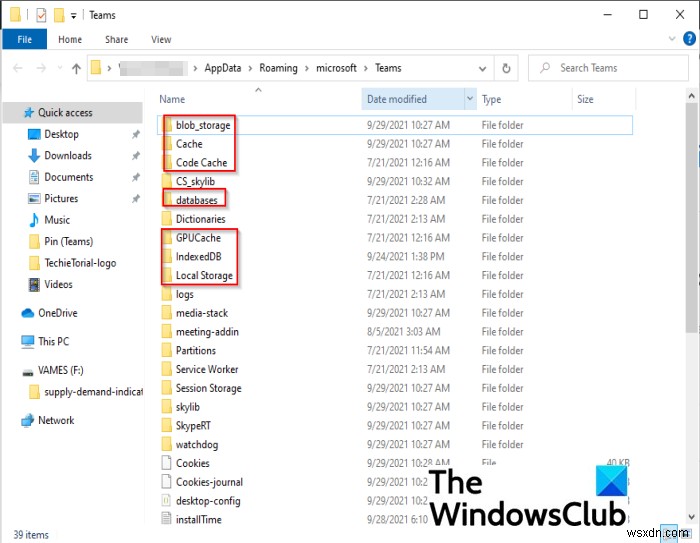Viewport: 700px width, 543px height.
Task: Select the blob_storage folder
Action: point(203,125)
